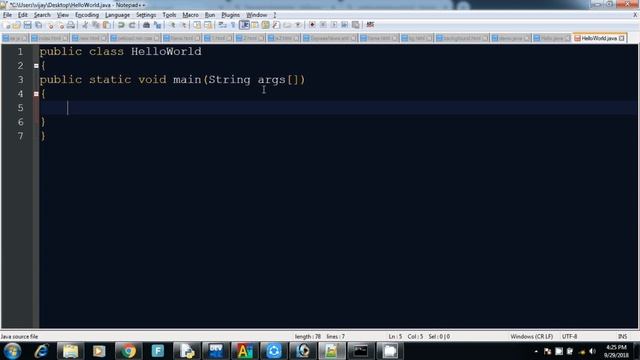Print the document using toolbar icon

[71, 25]
